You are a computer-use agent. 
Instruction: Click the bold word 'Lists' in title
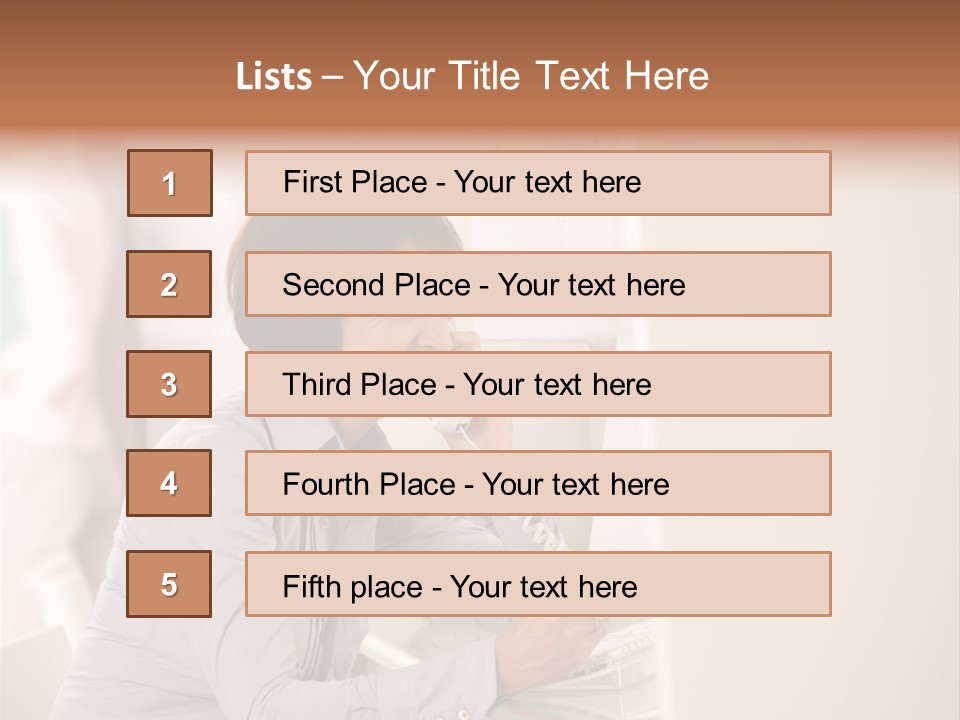[x=274, y=76]
